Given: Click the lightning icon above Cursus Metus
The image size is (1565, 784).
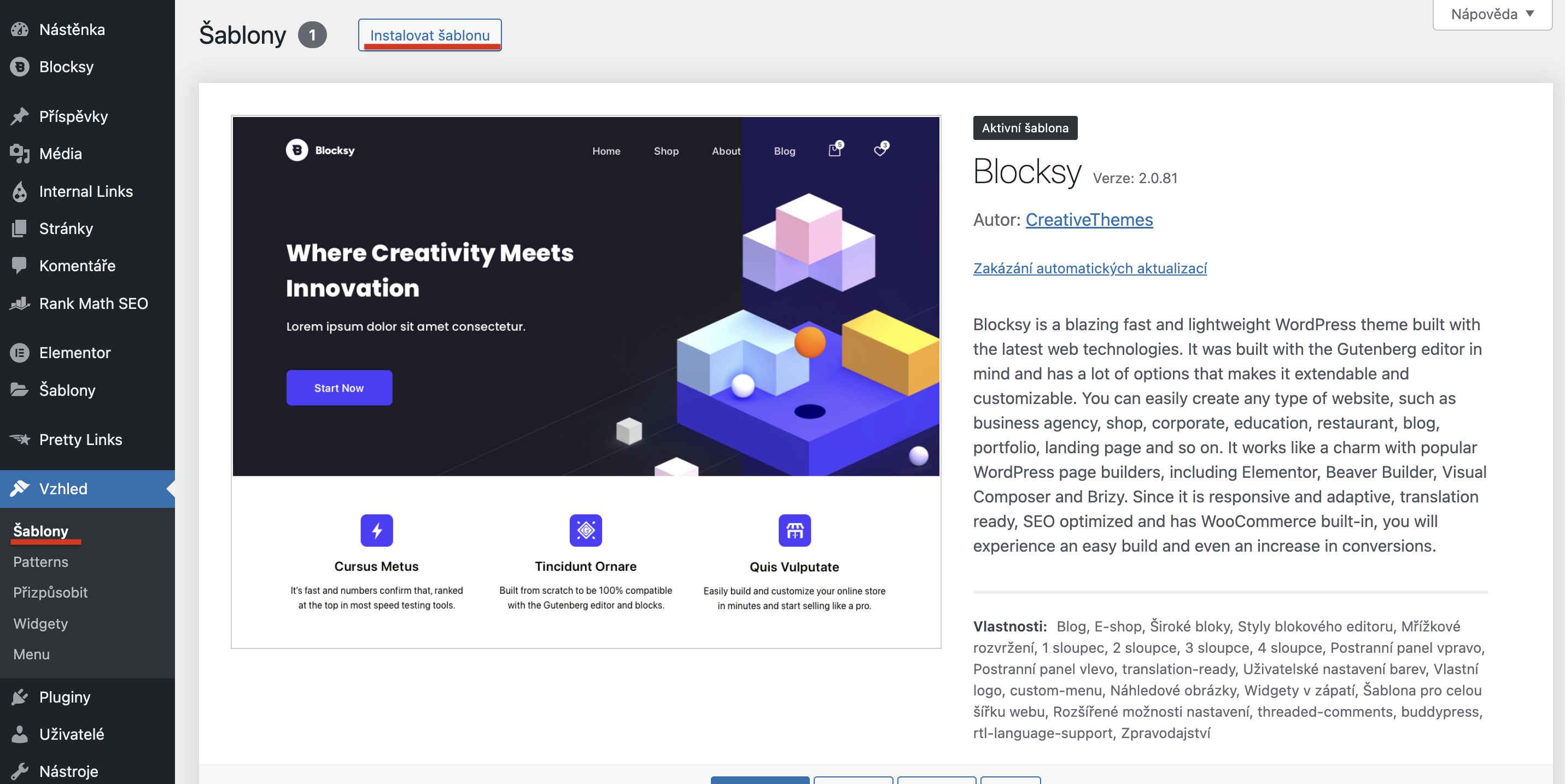Looking at the screenshot, I should click(x=377, y=530).
